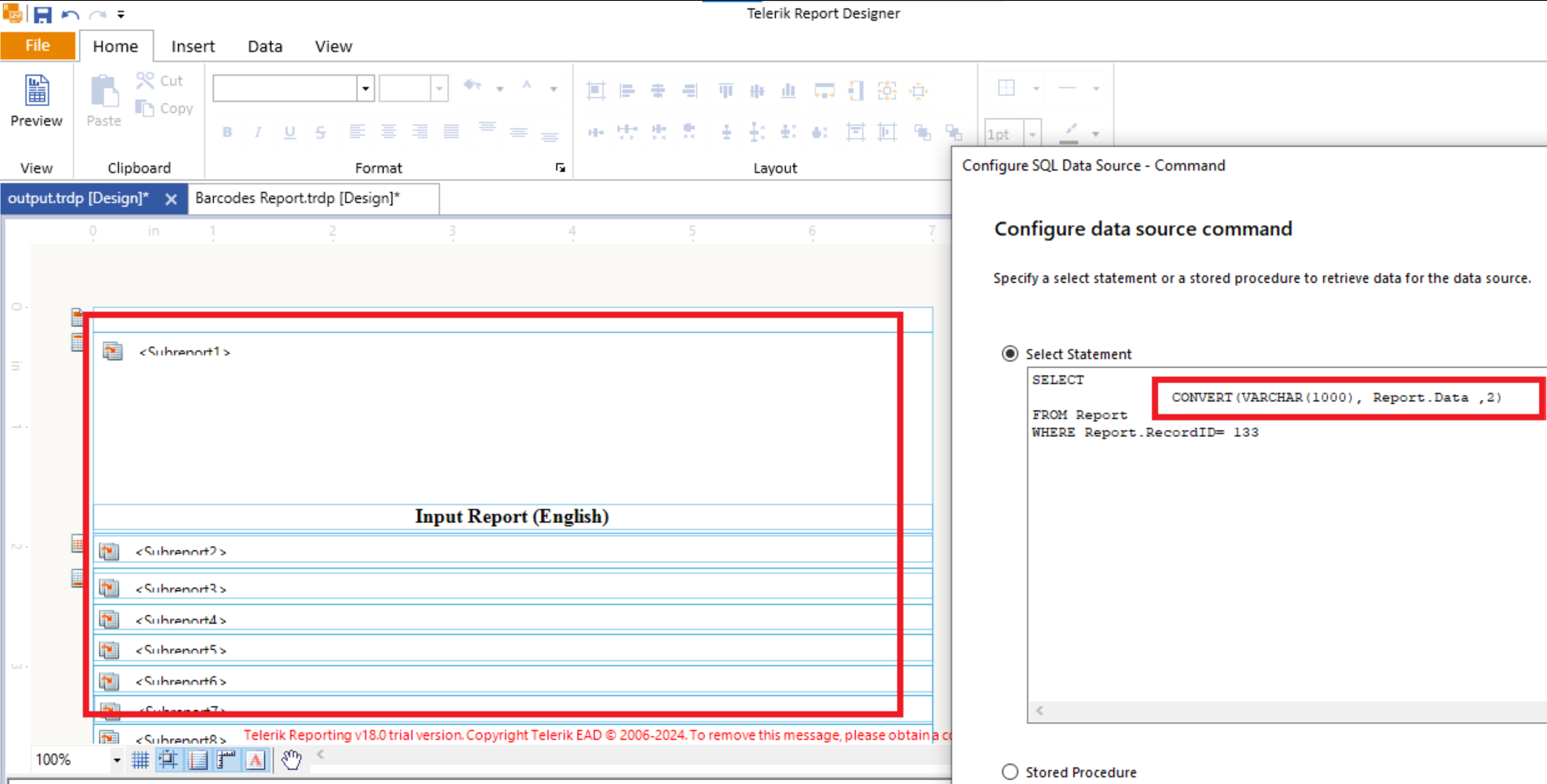Viewport: 1547px width, 784px height.
Task: Click the Subreport4 item icon
Action: pos(109,619)
